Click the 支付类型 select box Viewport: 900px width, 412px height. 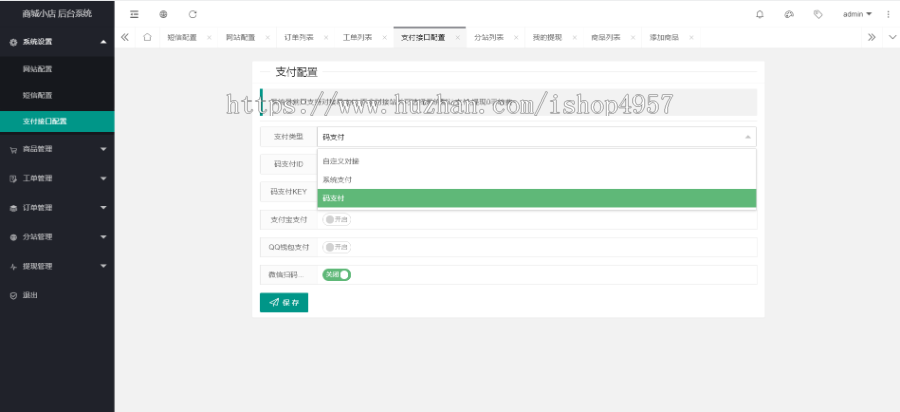pyautogui.click(x=537, y=137)
